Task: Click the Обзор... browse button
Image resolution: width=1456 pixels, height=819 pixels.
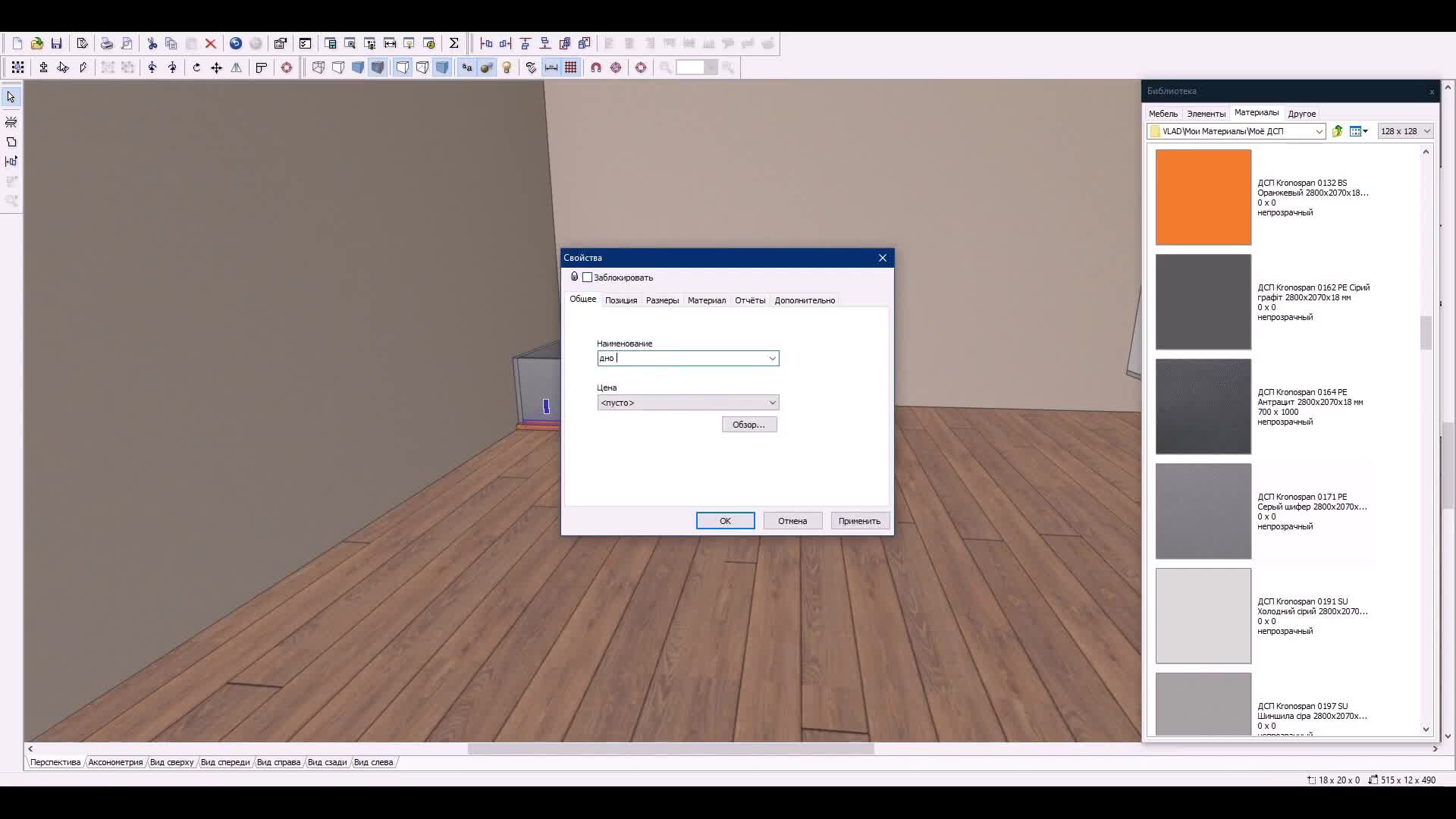Action: pos(749,425)
